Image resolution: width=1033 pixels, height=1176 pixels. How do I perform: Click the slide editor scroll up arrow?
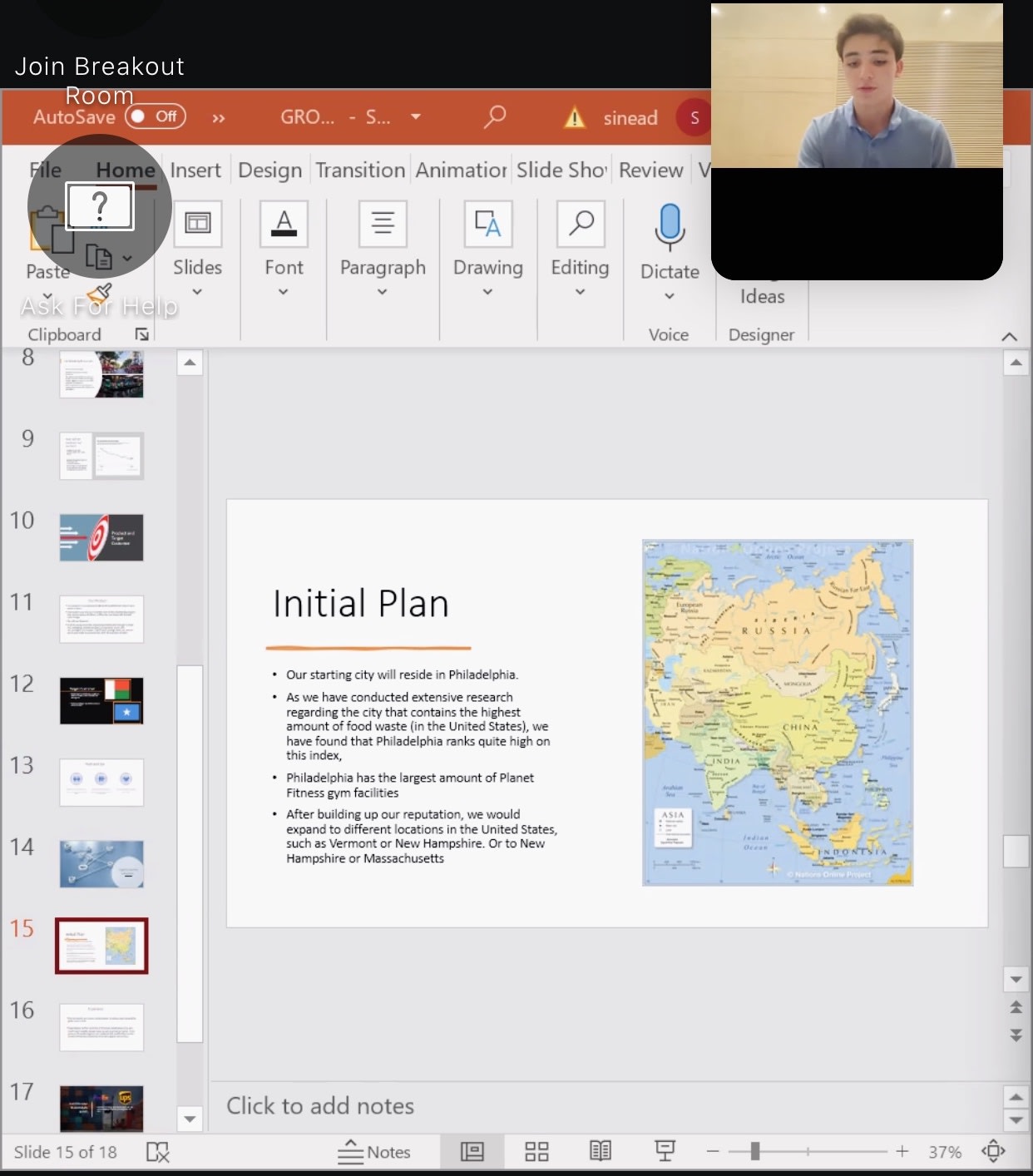pos(1016,363)
